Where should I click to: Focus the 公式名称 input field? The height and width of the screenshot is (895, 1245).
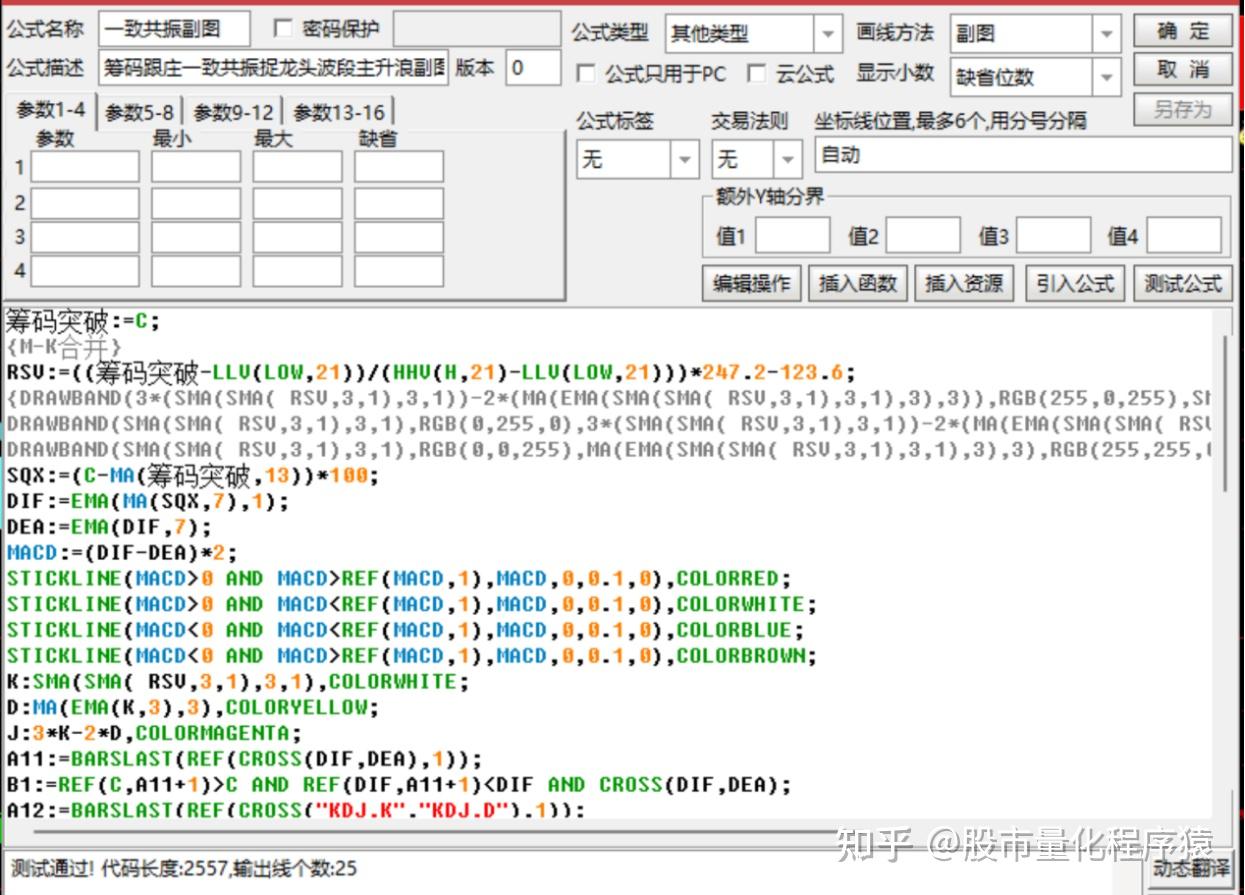(174, 30)
